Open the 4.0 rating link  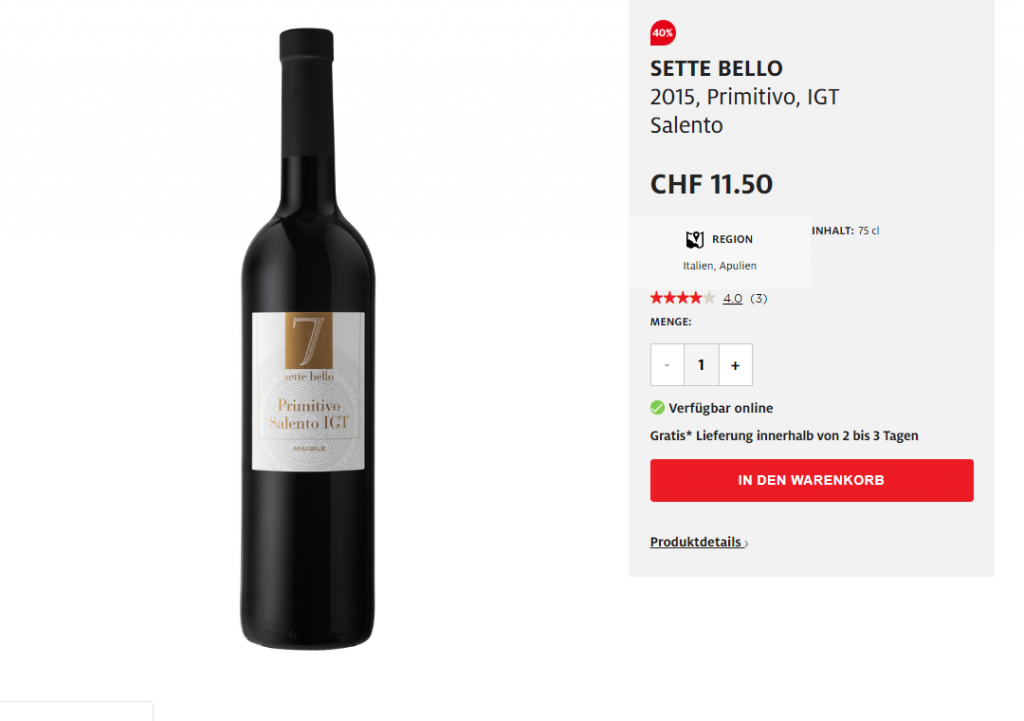pyautogui.click(x=732, y=298)
